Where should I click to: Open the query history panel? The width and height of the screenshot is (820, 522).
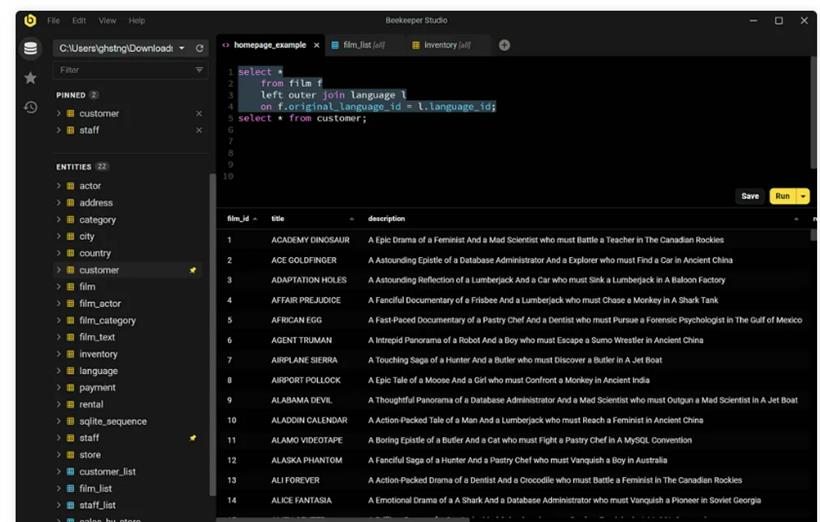[x=30, y=107]
